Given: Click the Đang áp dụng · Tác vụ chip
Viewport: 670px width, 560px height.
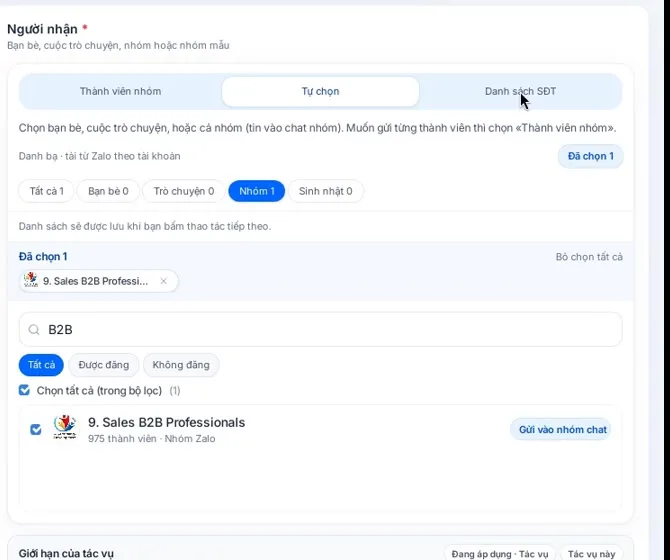Looking at the screenshot, I should [x=500, y=554].
